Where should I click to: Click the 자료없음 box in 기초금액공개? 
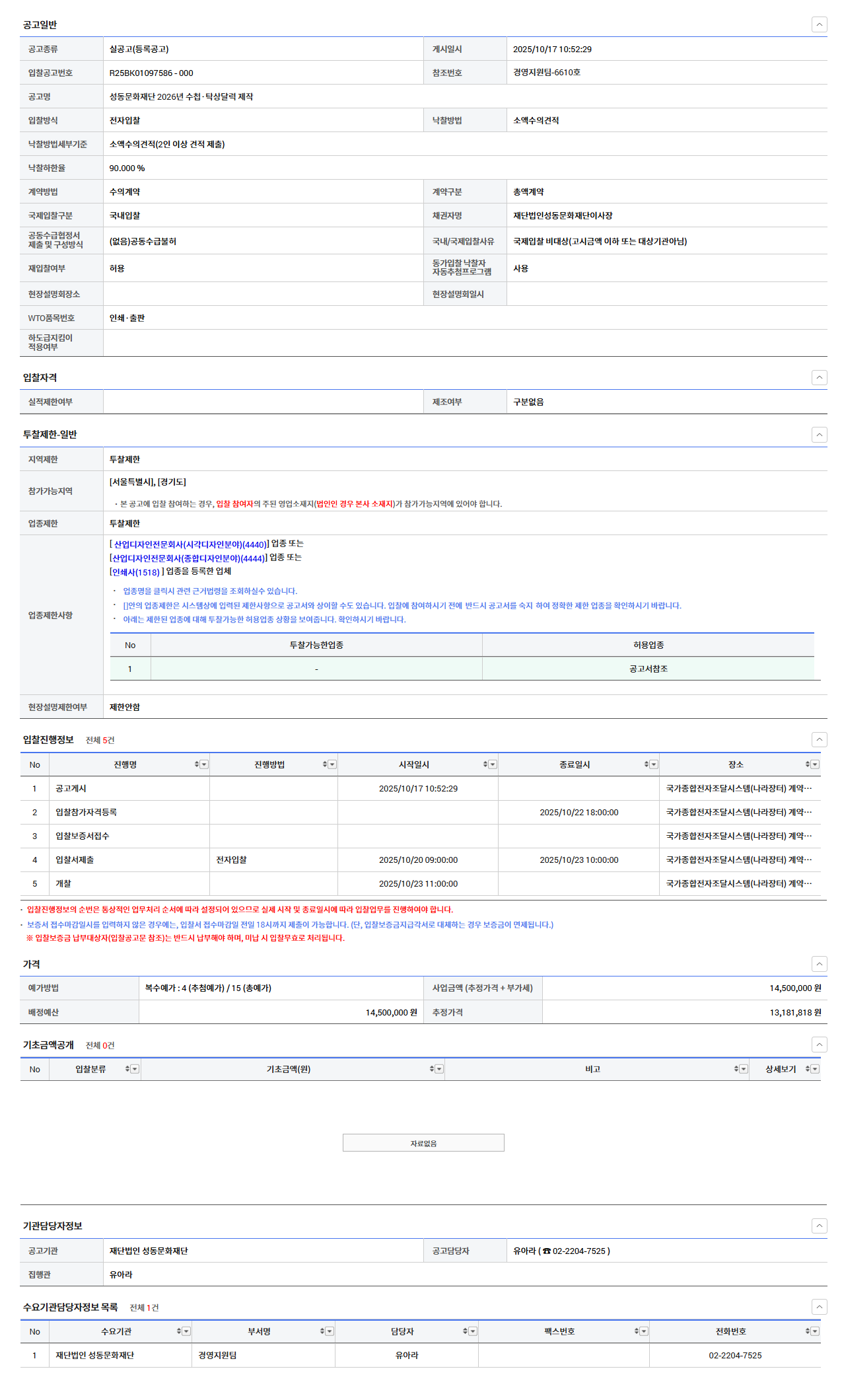(423, 1143)
